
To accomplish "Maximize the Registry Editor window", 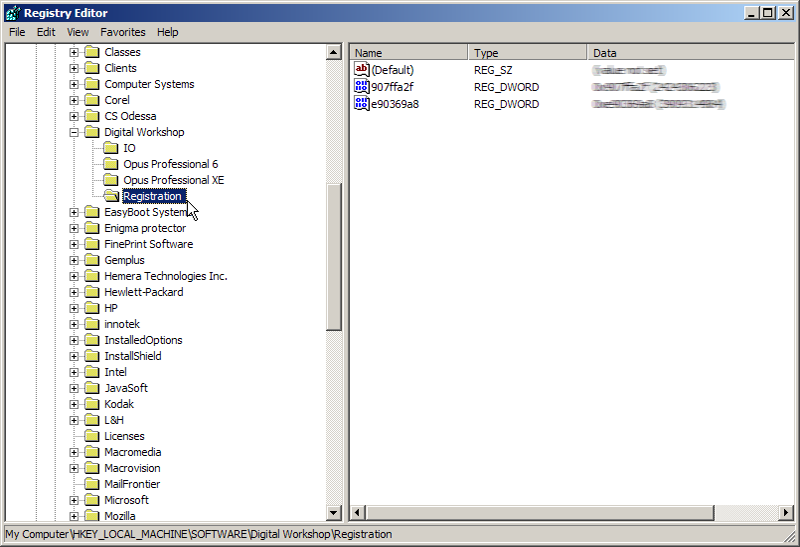I will coord(767,13).
